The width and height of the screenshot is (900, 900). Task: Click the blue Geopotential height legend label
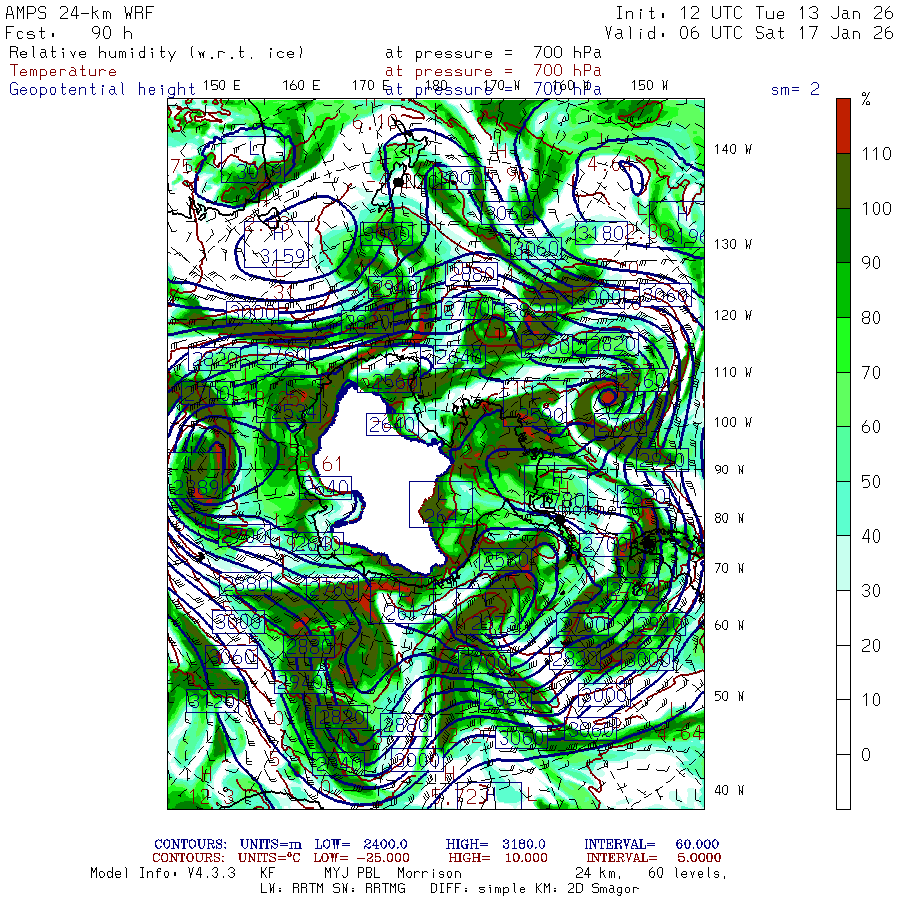tap(102, 89)
